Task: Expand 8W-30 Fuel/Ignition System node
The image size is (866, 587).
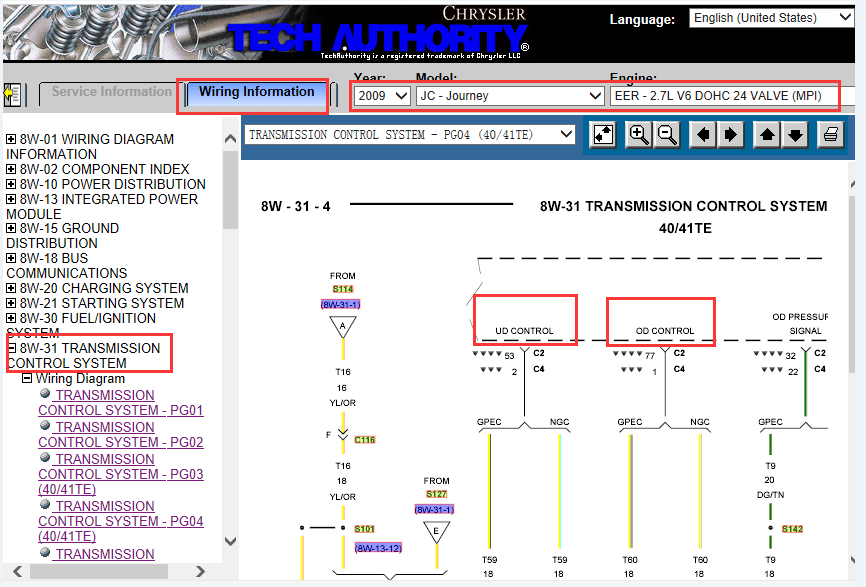Action: [11, 318]
